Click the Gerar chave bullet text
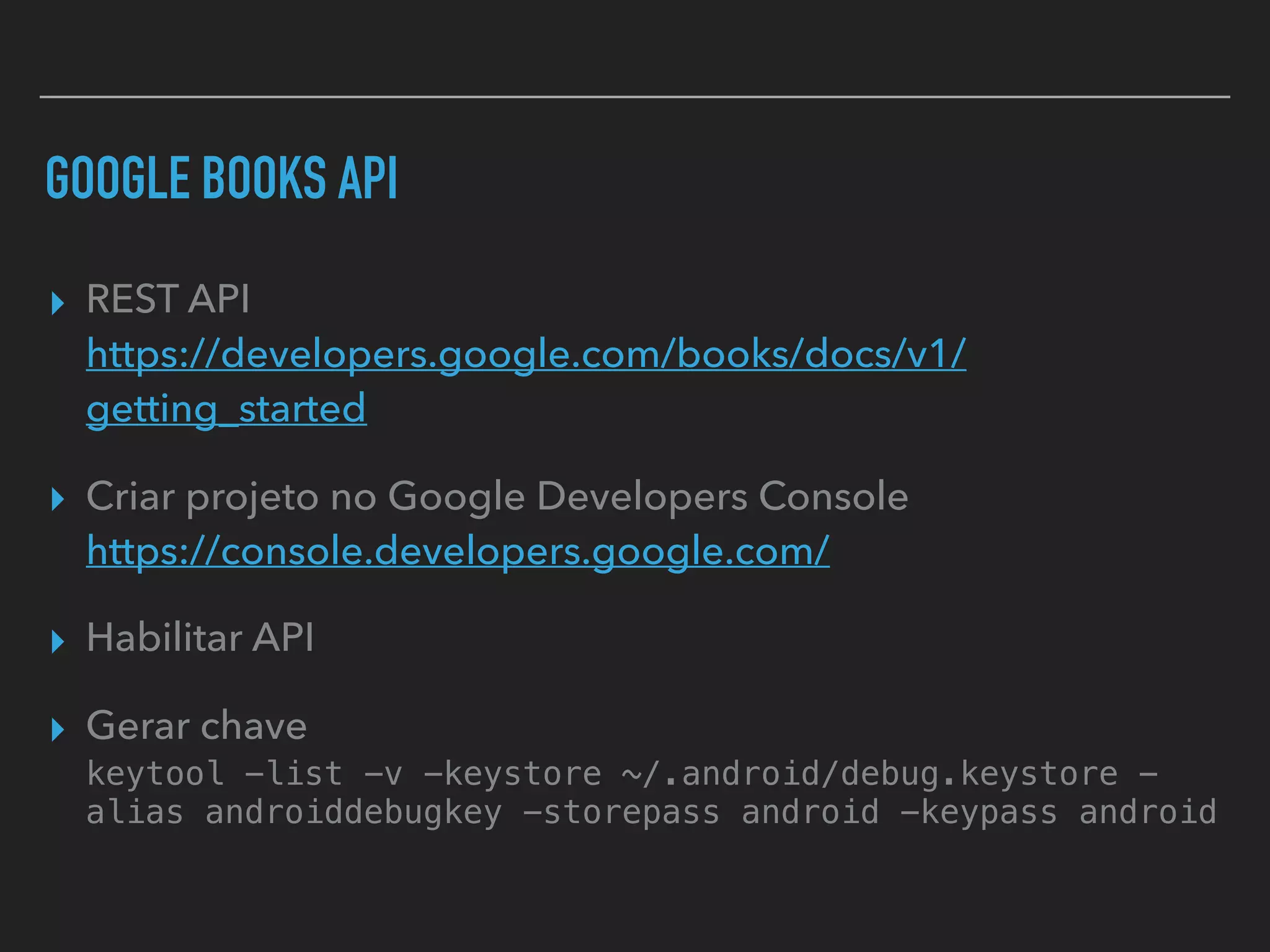Screen dimensions: 1270x952 [x=197, y=725]
